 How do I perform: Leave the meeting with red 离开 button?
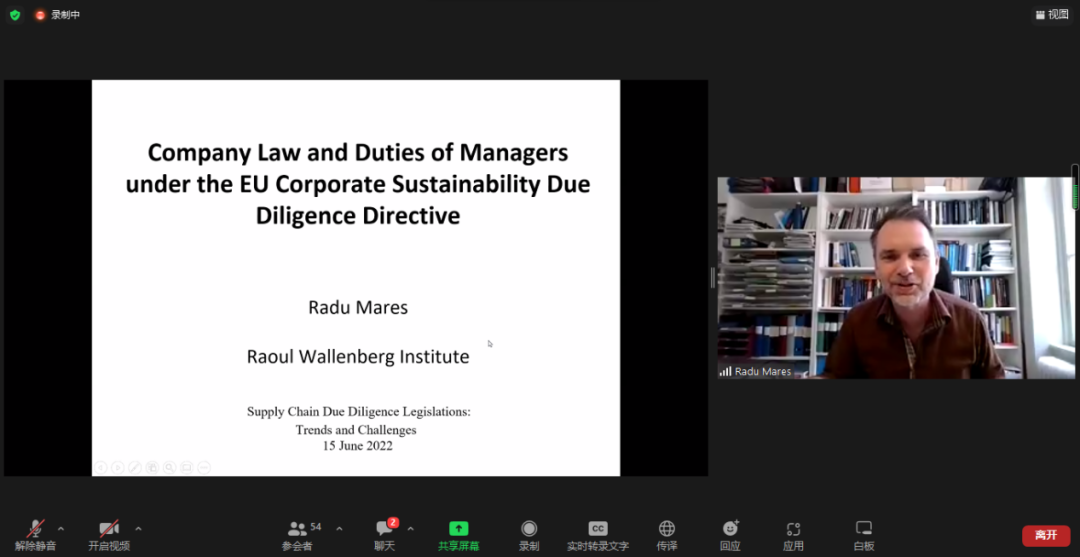click(1045, 535)
